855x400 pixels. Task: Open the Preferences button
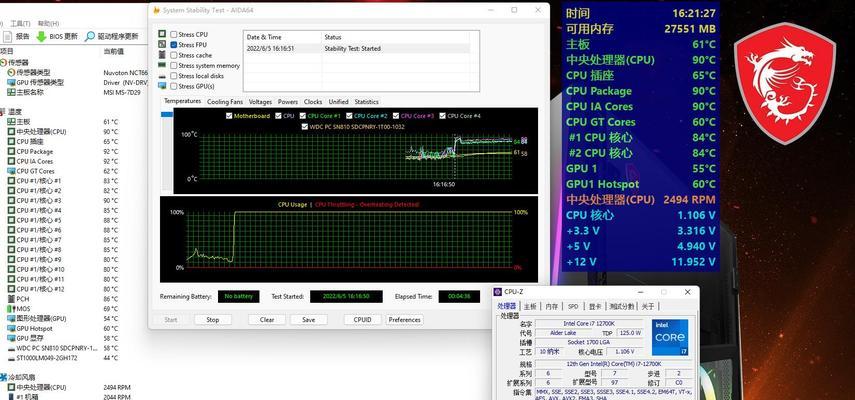point(405,320)
